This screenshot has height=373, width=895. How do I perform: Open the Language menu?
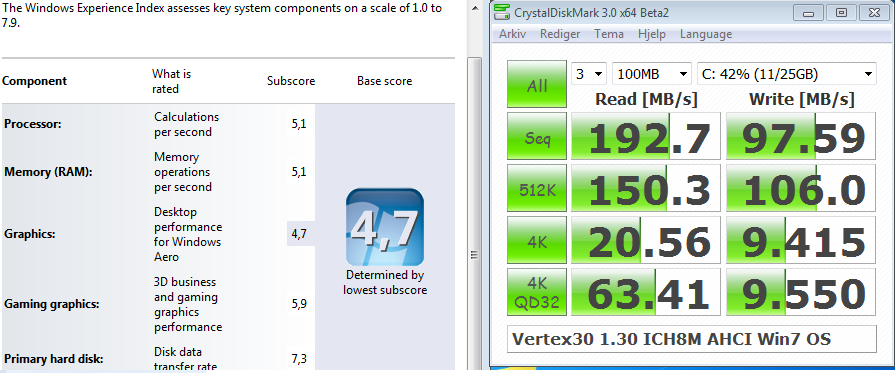coord(705,34)
